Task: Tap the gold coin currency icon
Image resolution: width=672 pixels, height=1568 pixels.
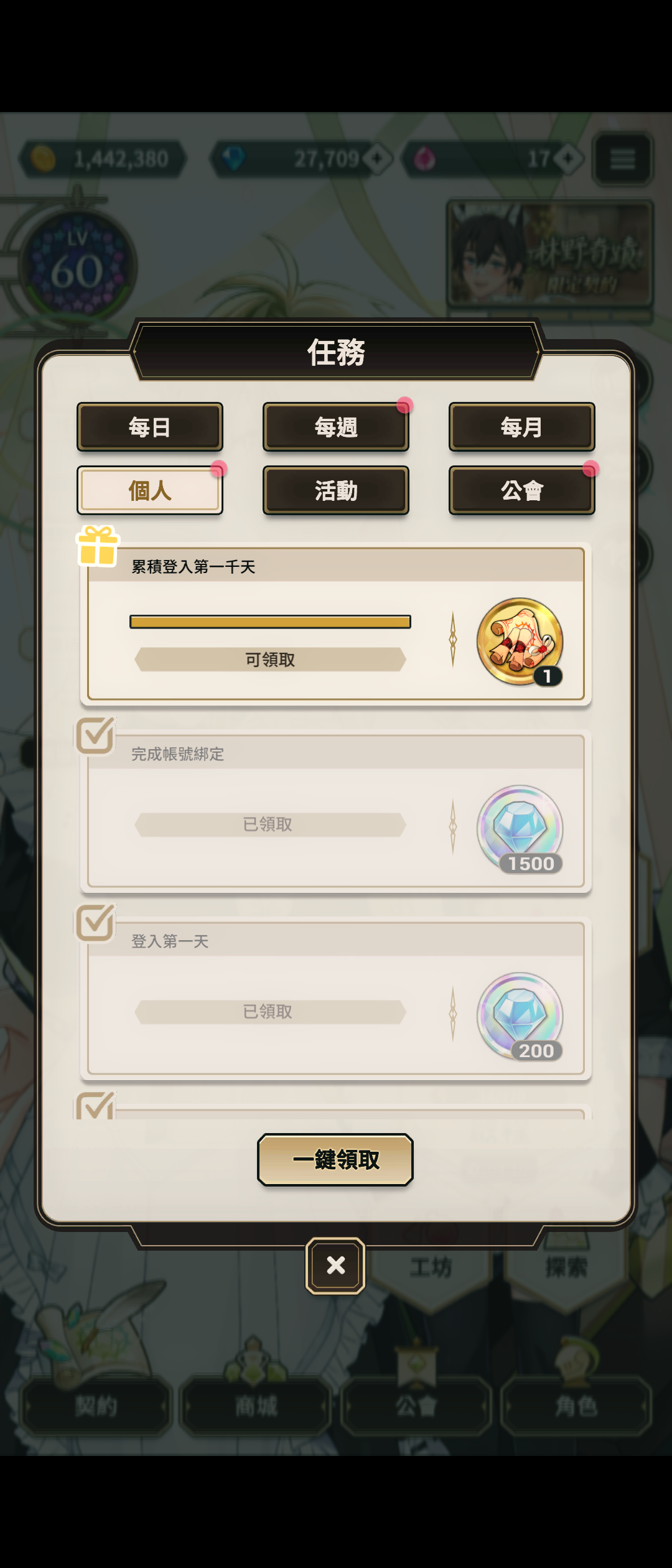Action: 44,159
